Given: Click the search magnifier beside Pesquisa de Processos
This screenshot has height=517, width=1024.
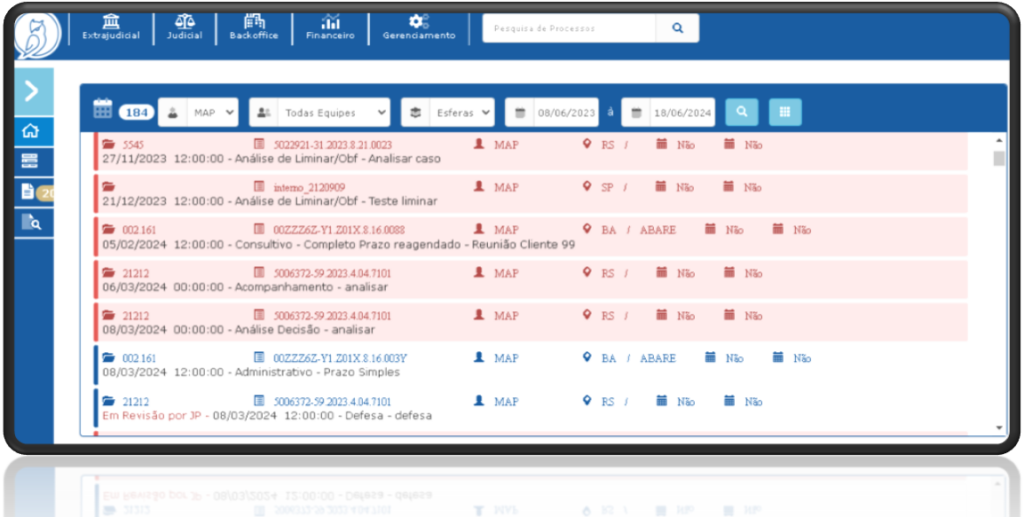Looking at the screenshot, I should (678, 28).
